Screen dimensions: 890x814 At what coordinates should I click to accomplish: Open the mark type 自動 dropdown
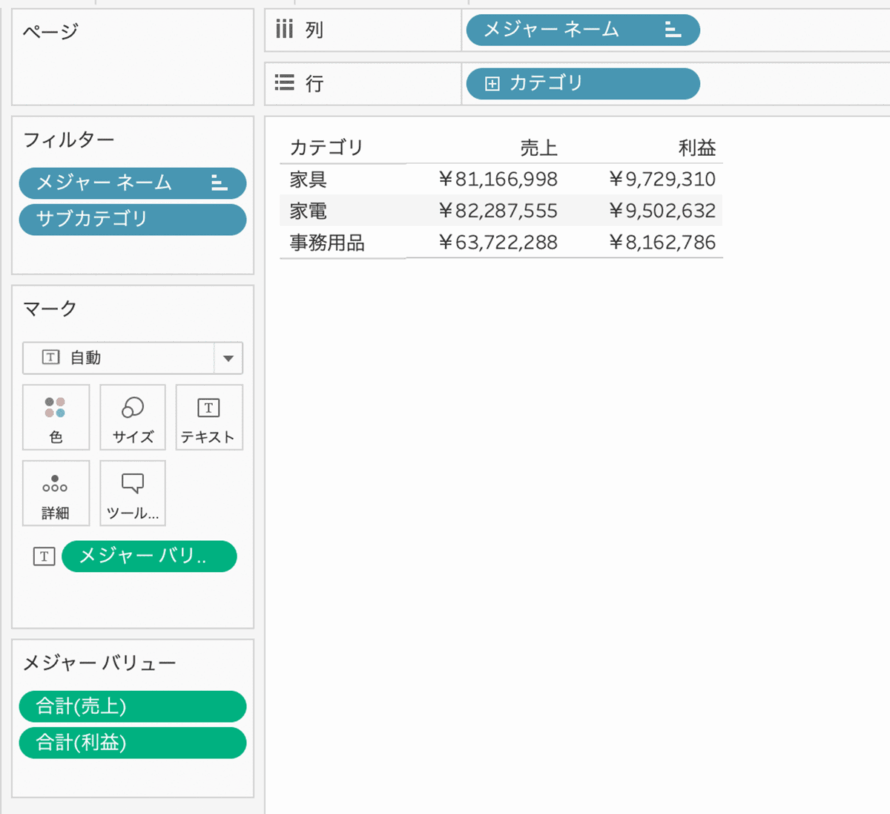coord(133,358)
